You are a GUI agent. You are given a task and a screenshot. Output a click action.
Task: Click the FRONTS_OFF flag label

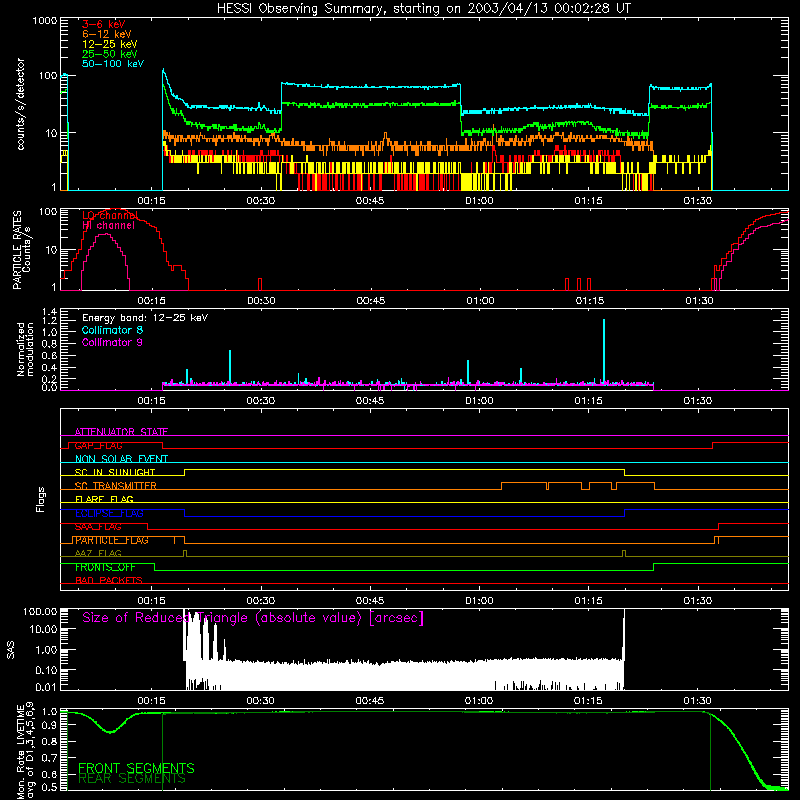point(105,567)
